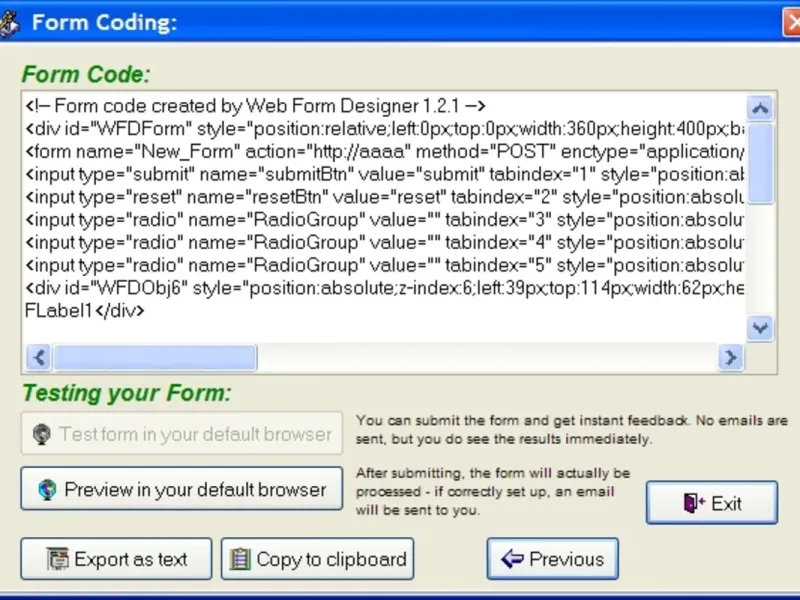Viewport: 800px width, 600px height.
Task: Click the clipboard icon on Copy button
Action: [240, 559]
